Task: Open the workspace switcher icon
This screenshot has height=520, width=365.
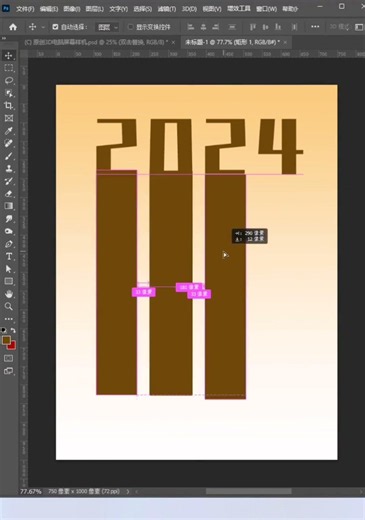Action: point(359,27)
